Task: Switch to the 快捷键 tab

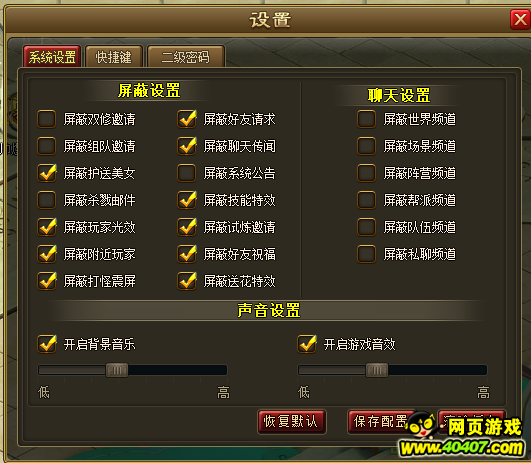Action: 114,57
